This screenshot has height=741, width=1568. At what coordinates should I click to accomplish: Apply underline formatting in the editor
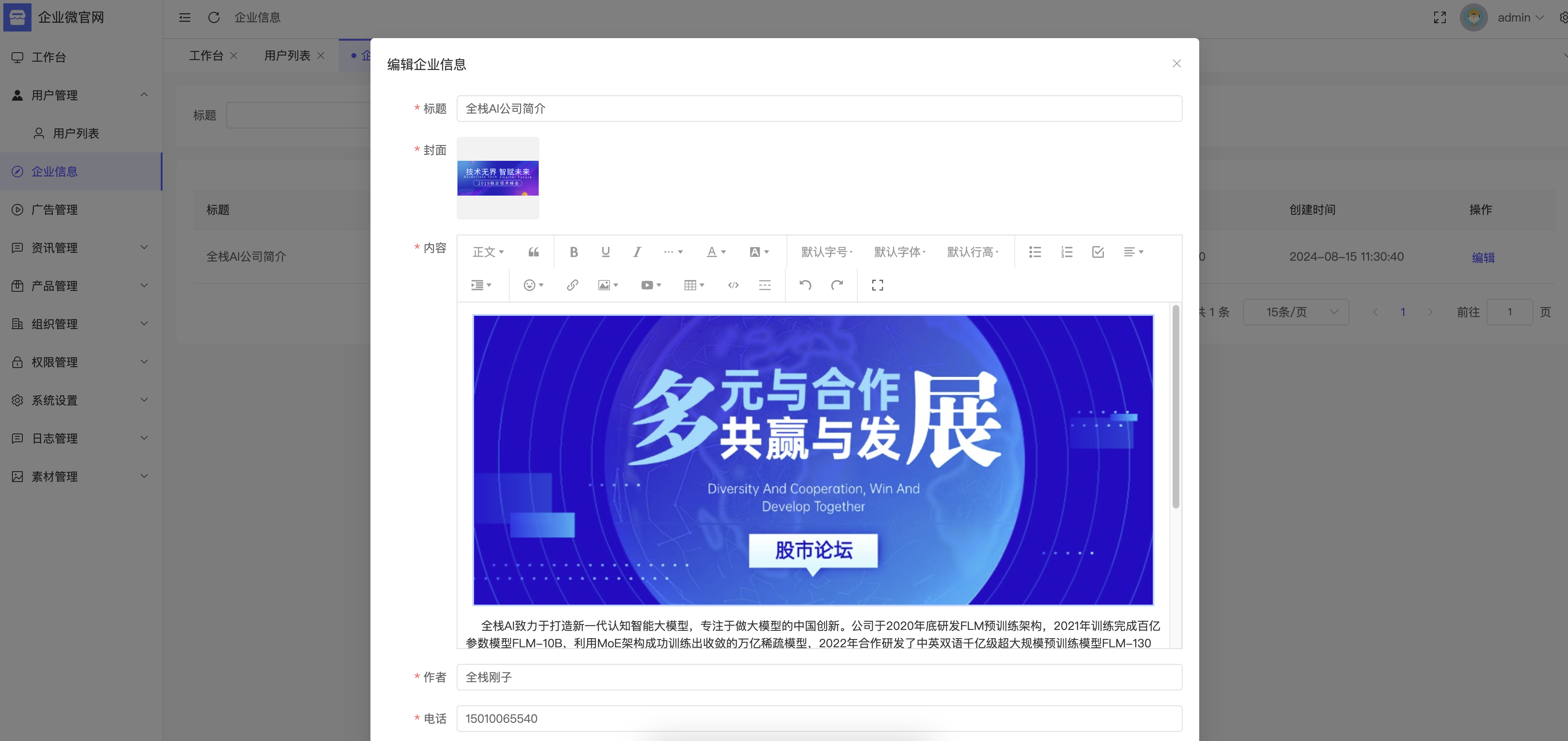click(x=605, y=252)
